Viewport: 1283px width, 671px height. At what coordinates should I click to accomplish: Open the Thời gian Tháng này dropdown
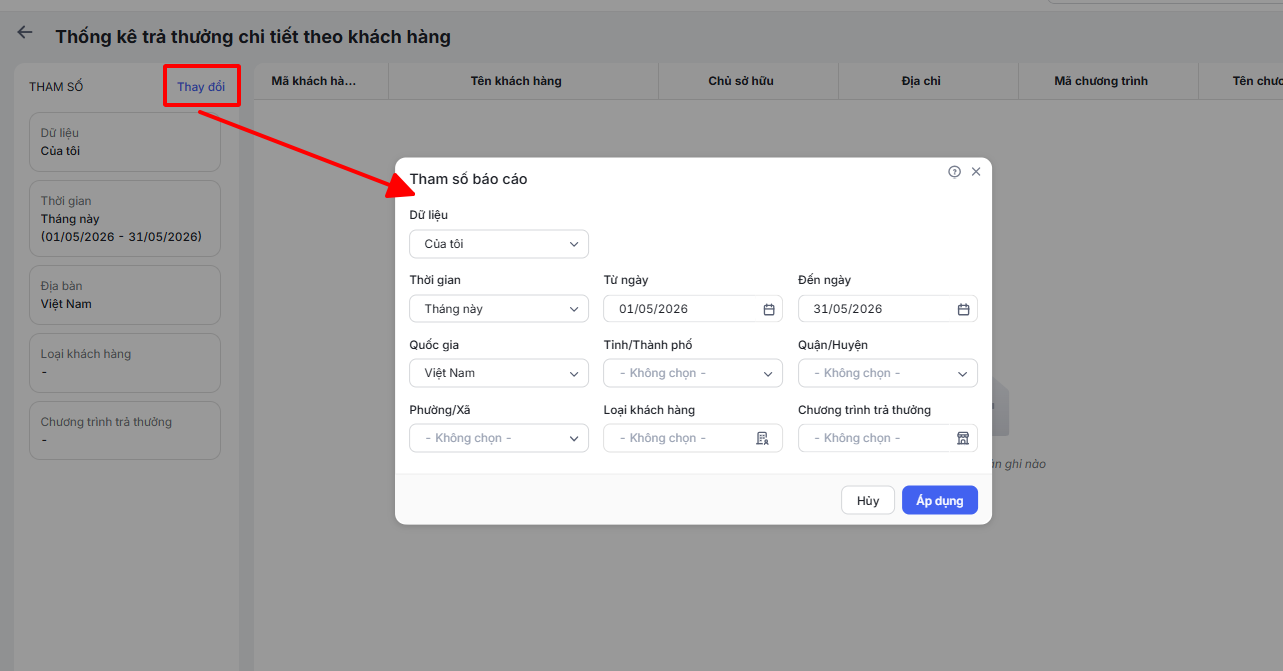(499, 309)
